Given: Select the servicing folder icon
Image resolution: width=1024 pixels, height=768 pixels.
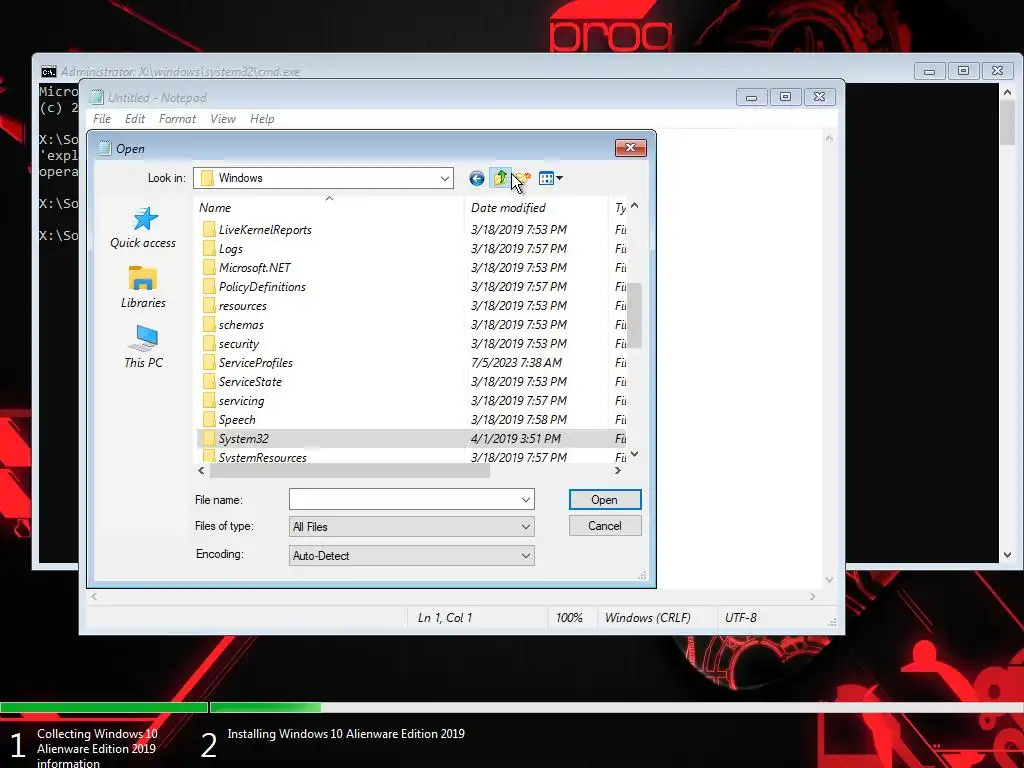Looking at the screenshot, I should point(208,400).
